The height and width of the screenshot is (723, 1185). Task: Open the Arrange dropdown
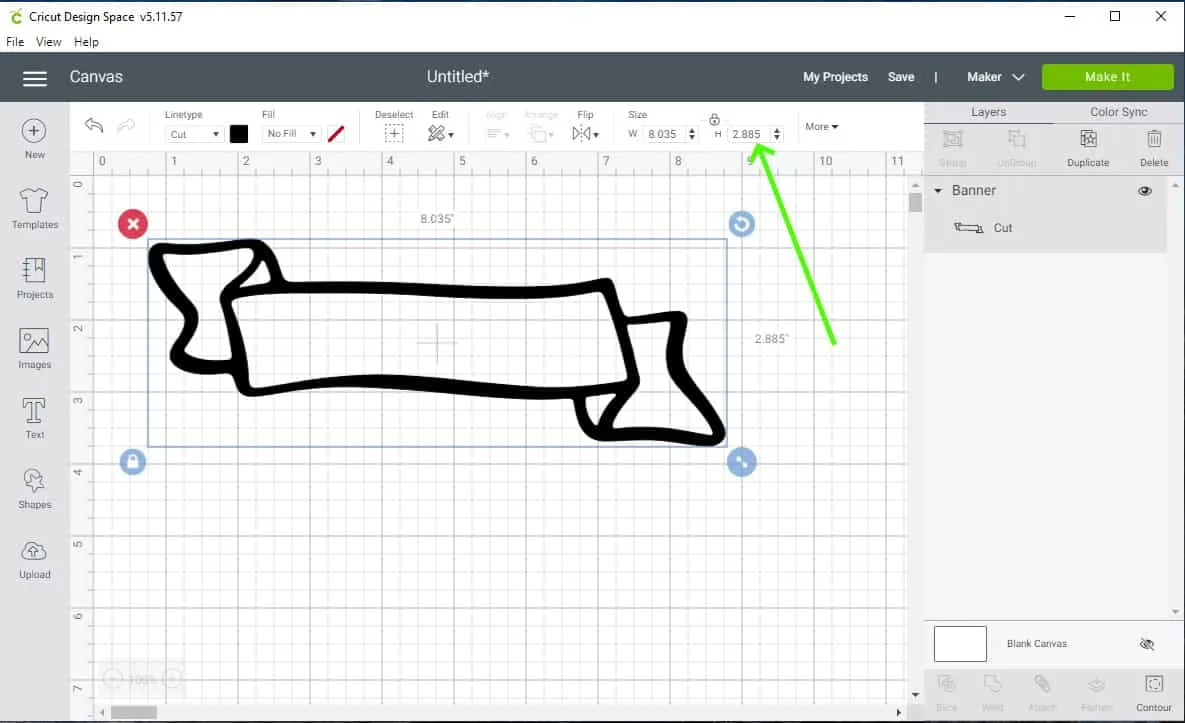click(541, 134)
